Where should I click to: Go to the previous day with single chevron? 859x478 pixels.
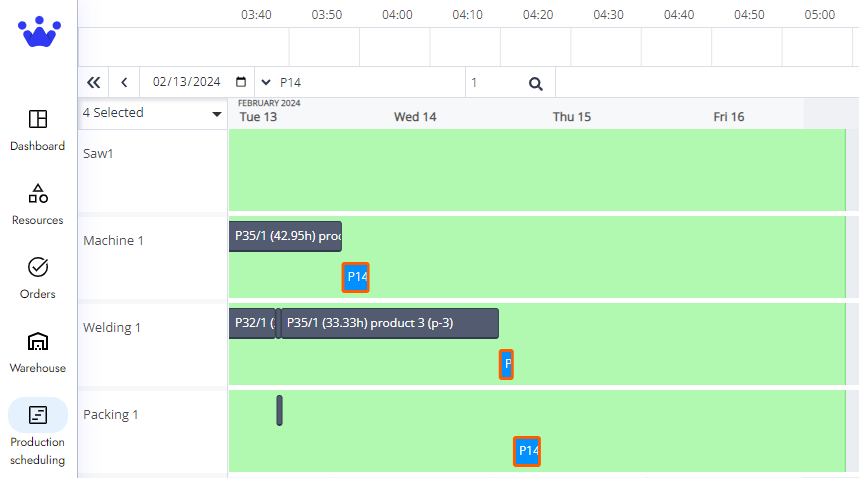[x=124, y=83]
